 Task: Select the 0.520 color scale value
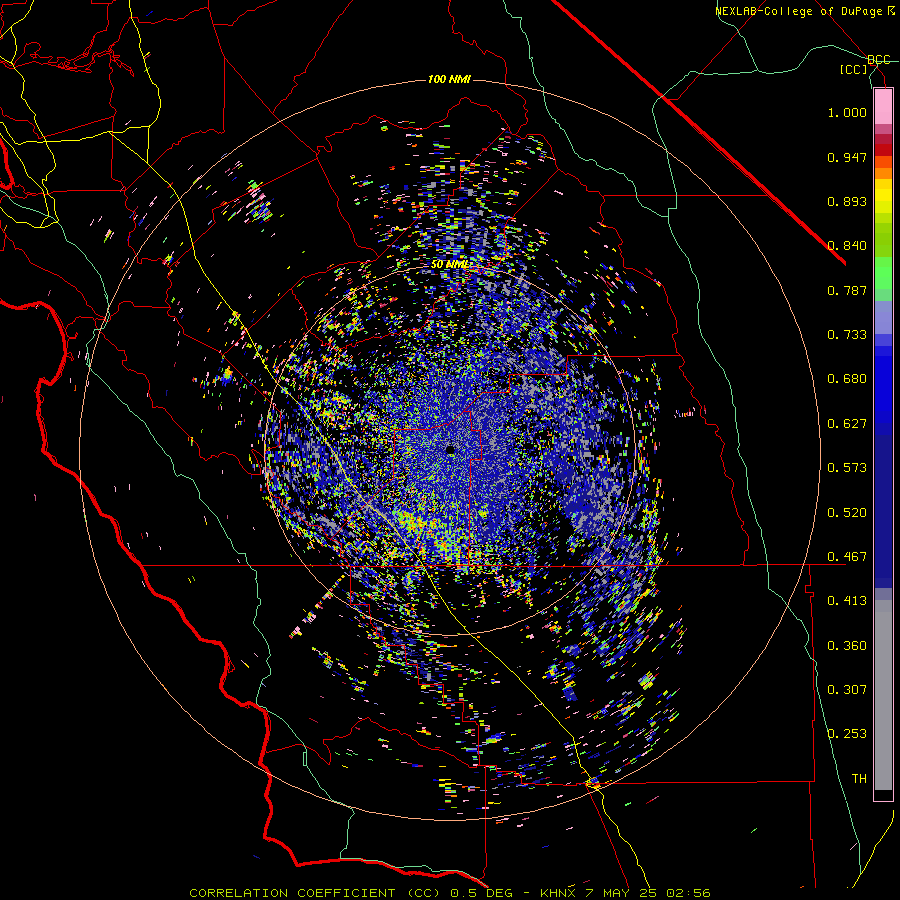point(847,513)
